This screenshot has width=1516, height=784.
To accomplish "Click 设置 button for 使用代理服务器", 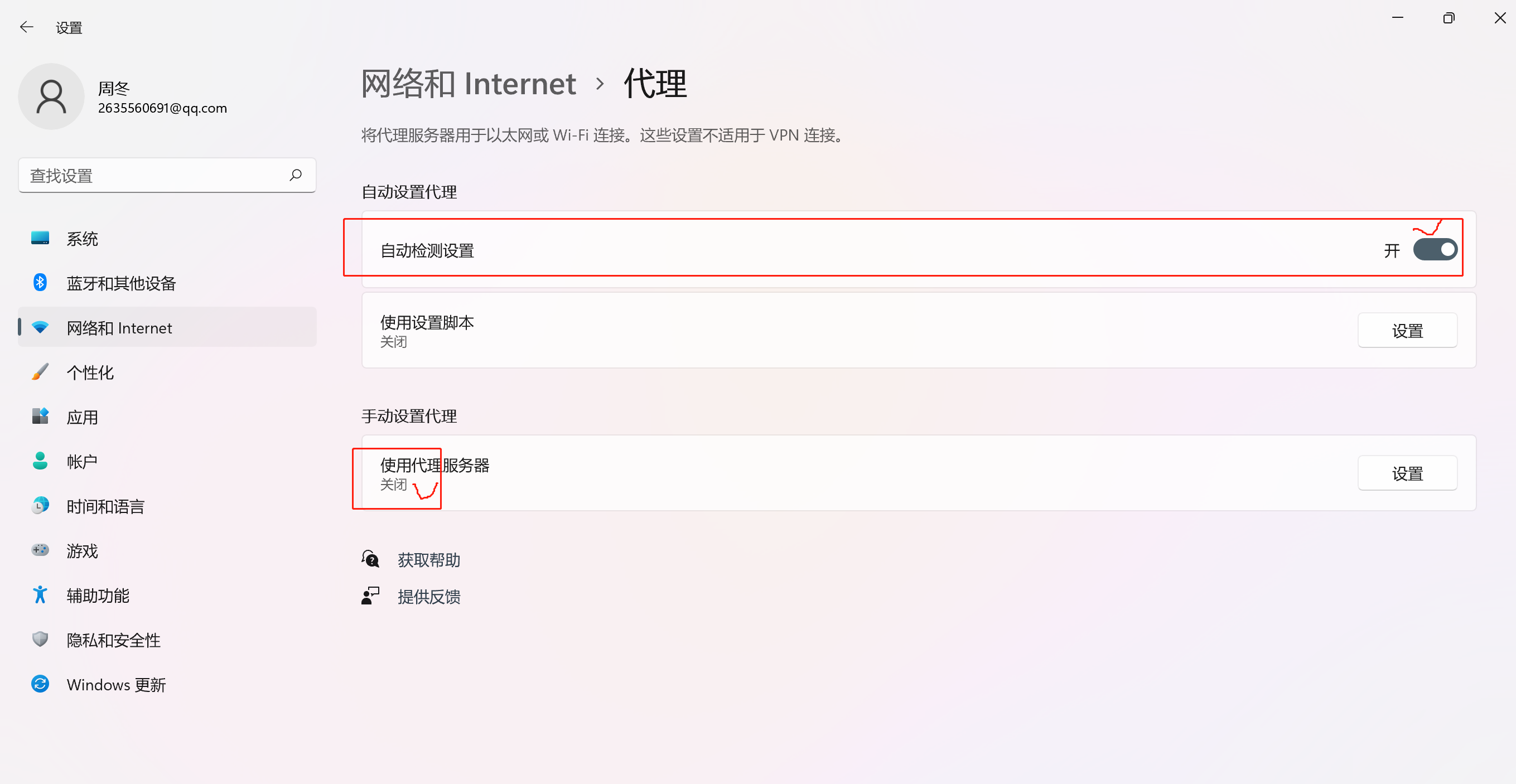I will (x=1407, y=473).
